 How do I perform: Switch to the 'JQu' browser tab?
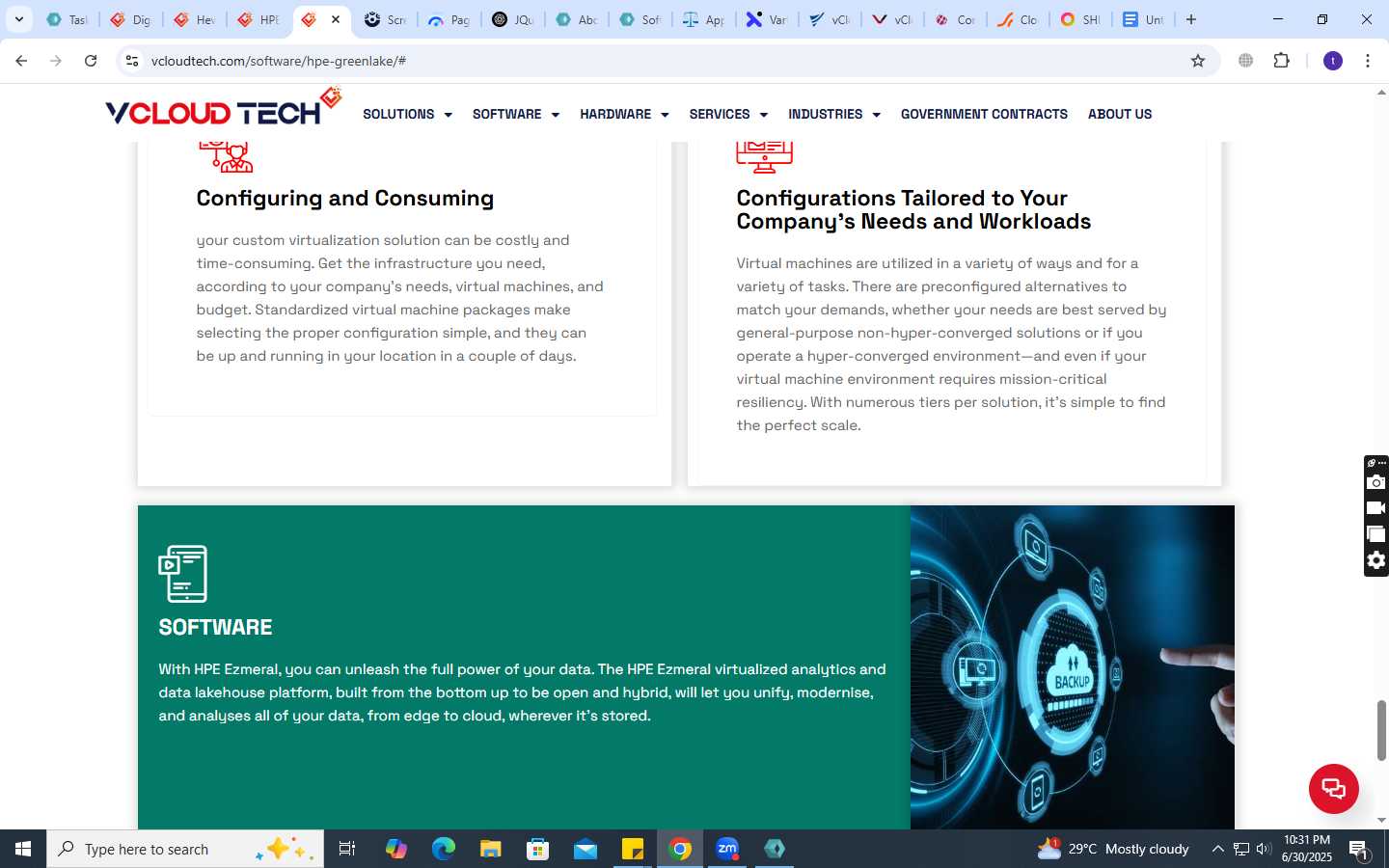pos(512,19)
